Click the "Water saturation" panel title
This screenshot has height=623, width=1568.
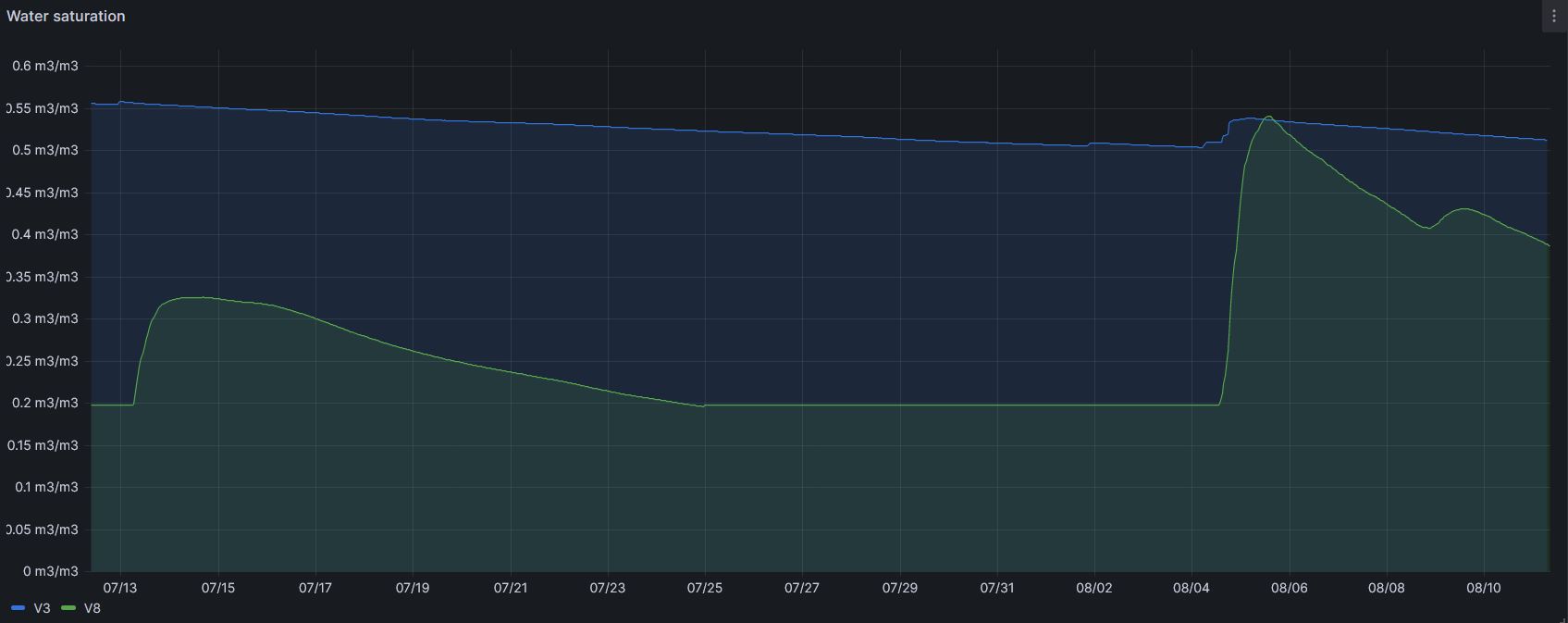click(66, 17)
